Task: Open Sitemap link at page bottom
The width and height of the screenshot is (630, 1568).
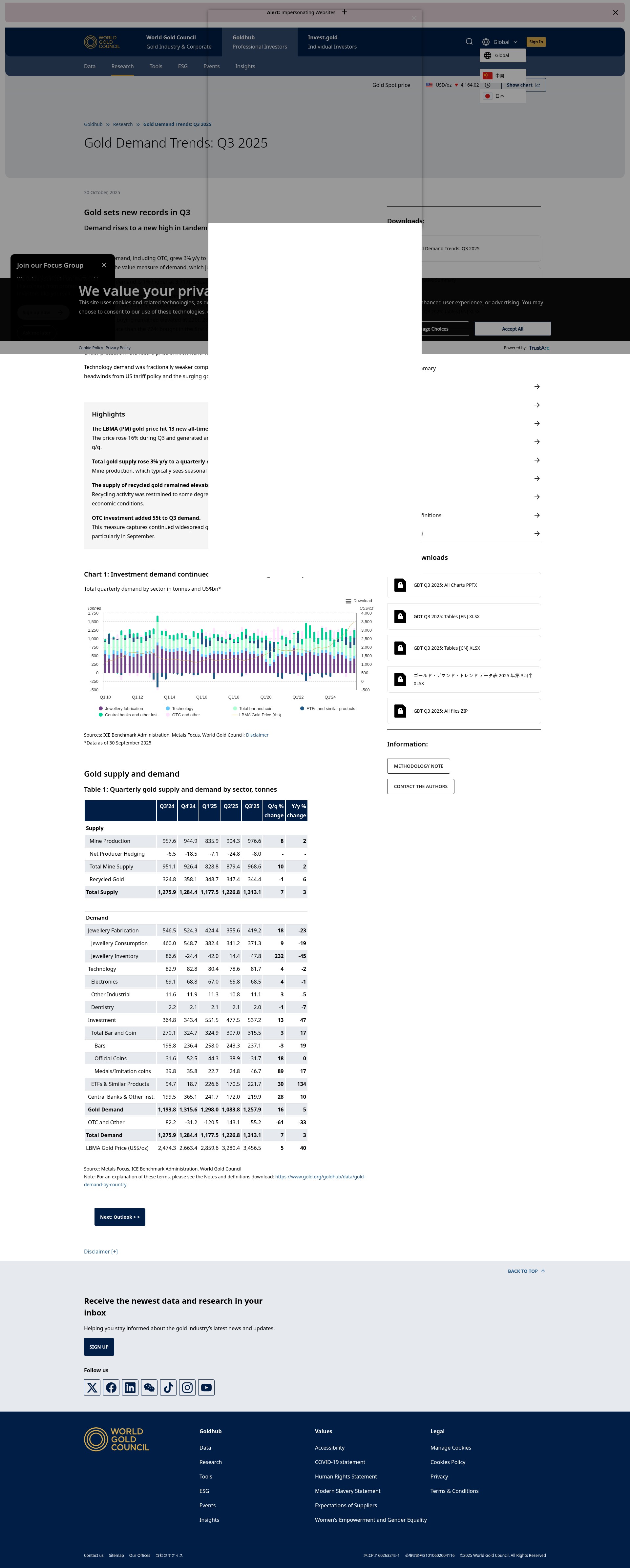Action: pyautogui.click(x=116, y=1555)
